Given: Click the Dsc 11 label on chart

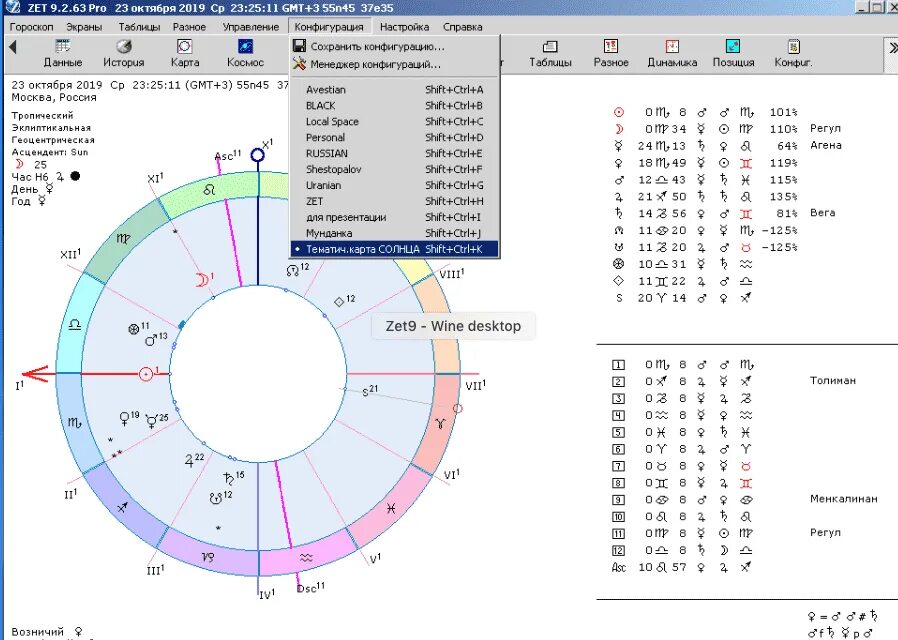Looking at the screenshot, I should pos(311,587).
